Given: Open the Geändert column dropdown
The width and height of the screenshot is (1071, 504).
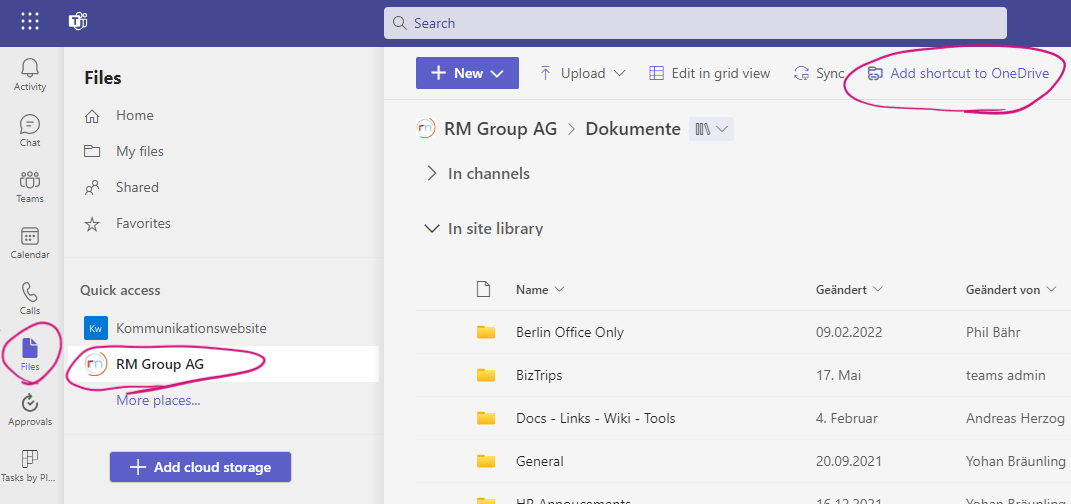Looking at the screenshot, I should click(849, 290).
